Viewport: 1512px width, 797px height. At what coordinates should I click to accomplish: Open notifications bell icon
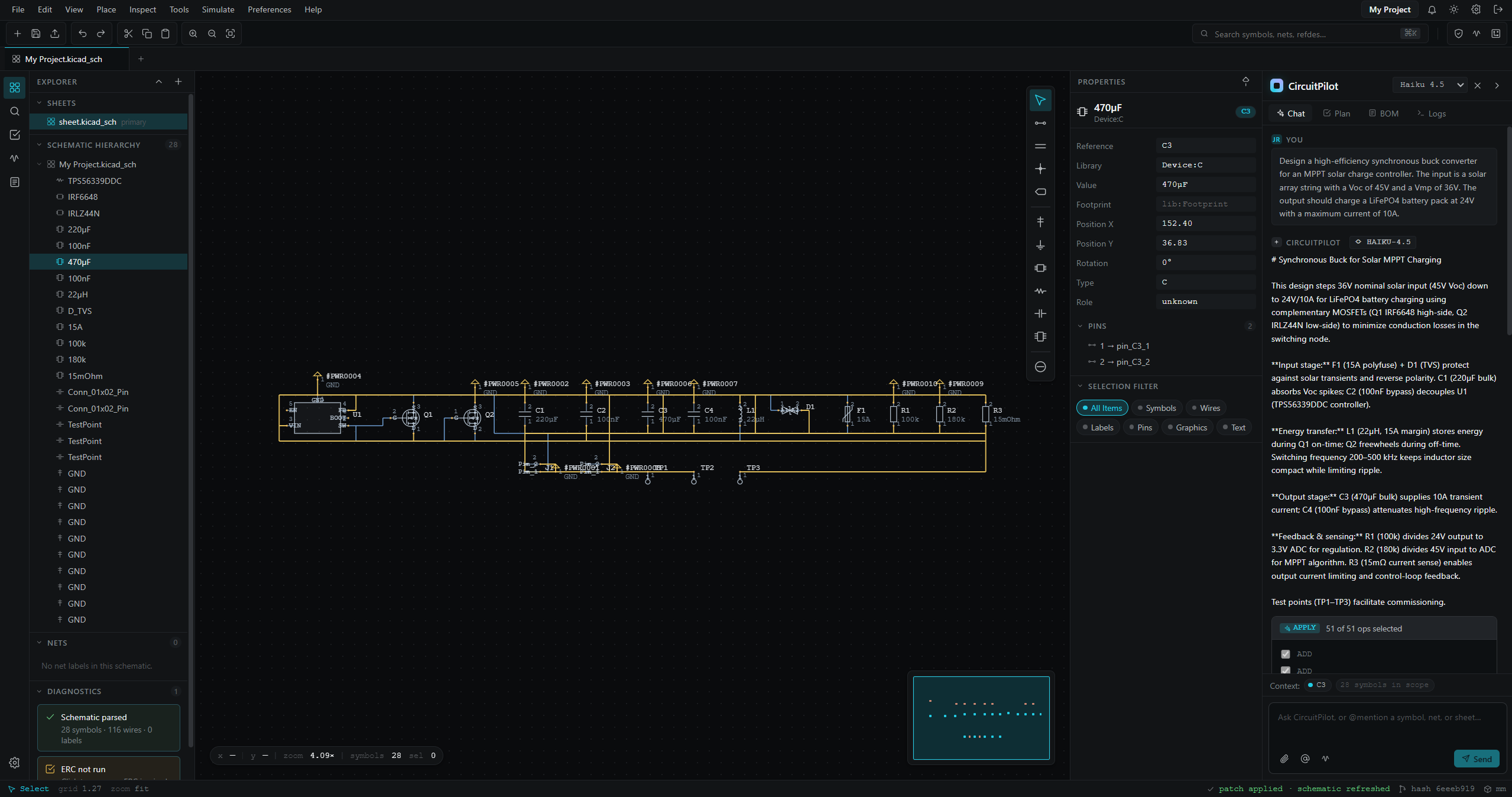1432,9
